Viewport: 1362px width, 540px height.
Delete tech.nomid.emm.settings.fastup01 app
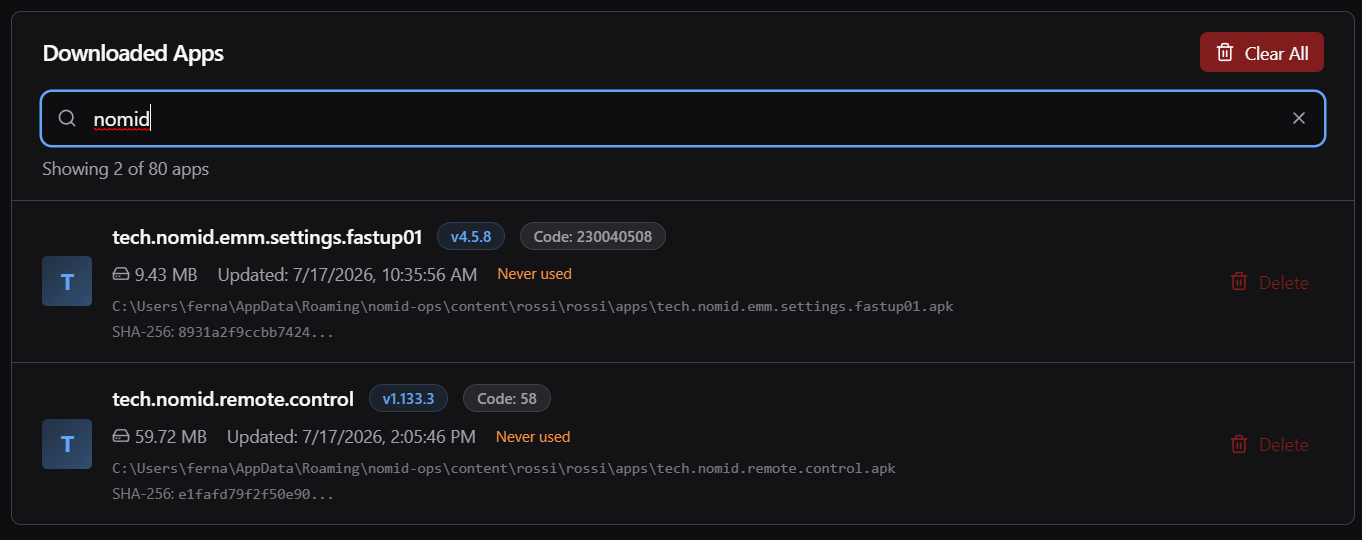(1269, 282)
